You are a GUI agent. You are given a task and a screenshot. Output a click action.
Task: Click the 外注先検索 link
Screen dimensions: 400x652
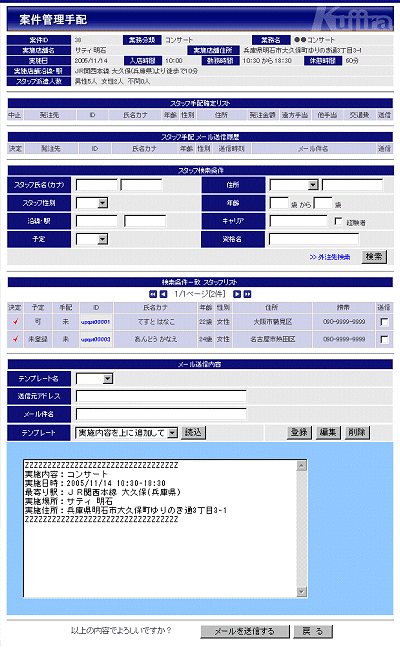click(330, 257)
